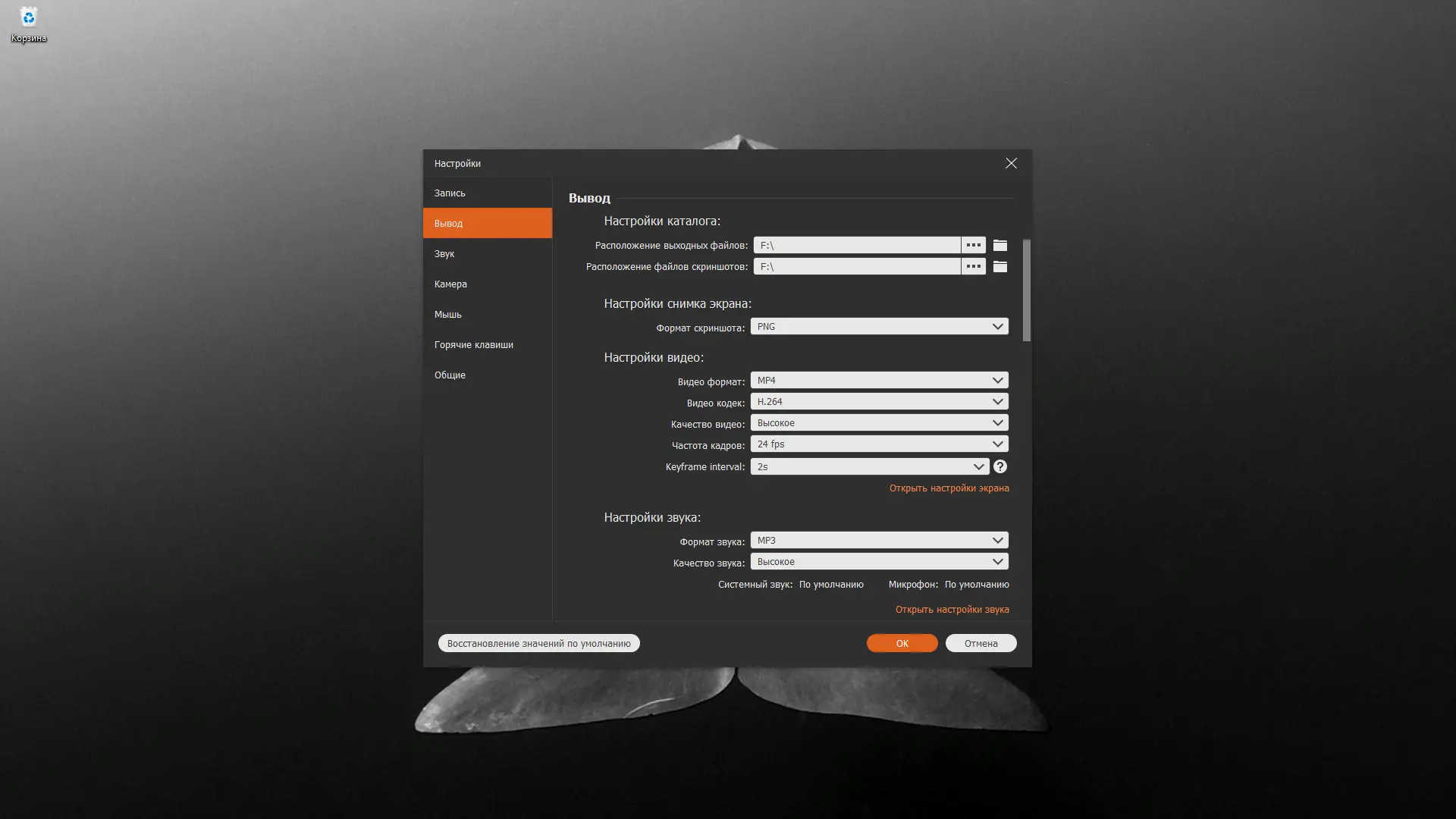
Task: Open the Видео кодек H.264 dropdown
Action: coord(879,401)
